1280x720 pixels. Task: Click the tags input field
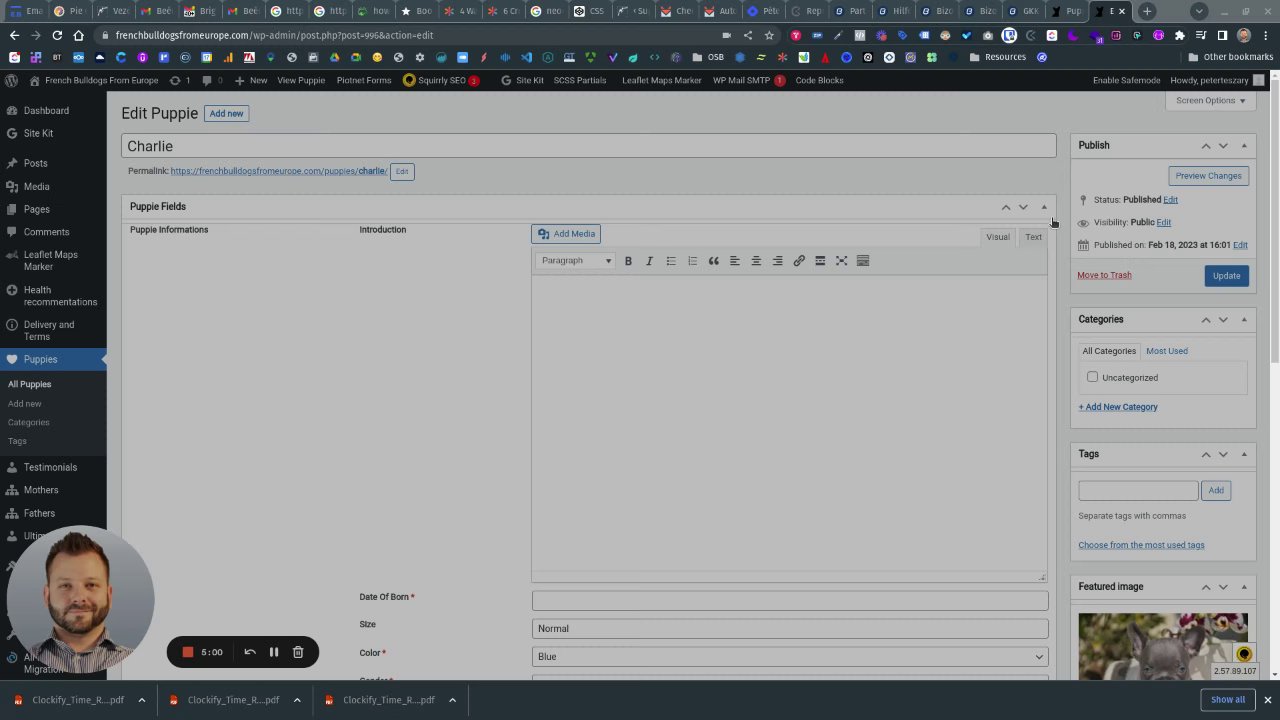pyautogui.click(x=1138, y=490)
